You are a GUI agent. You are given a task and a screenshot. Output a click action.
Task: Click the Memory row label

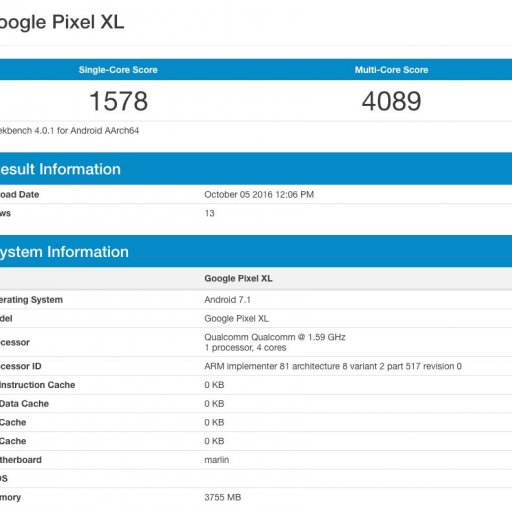click(x=10, y=497)
